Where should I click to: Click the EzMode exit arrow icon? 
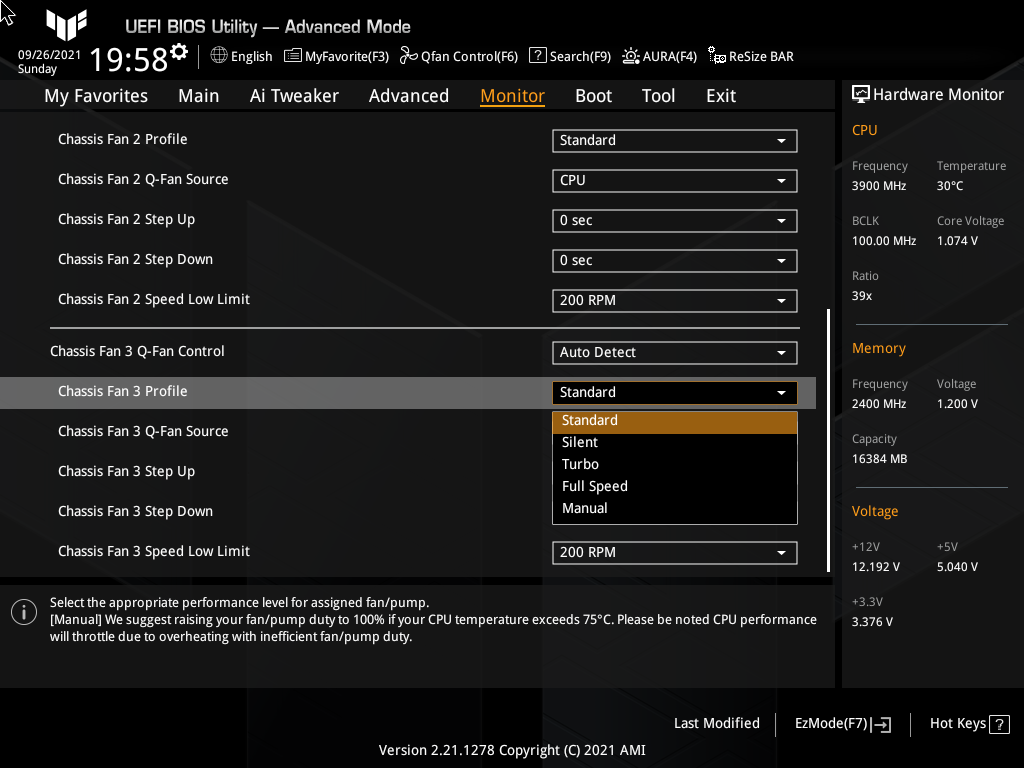(881, 724)
